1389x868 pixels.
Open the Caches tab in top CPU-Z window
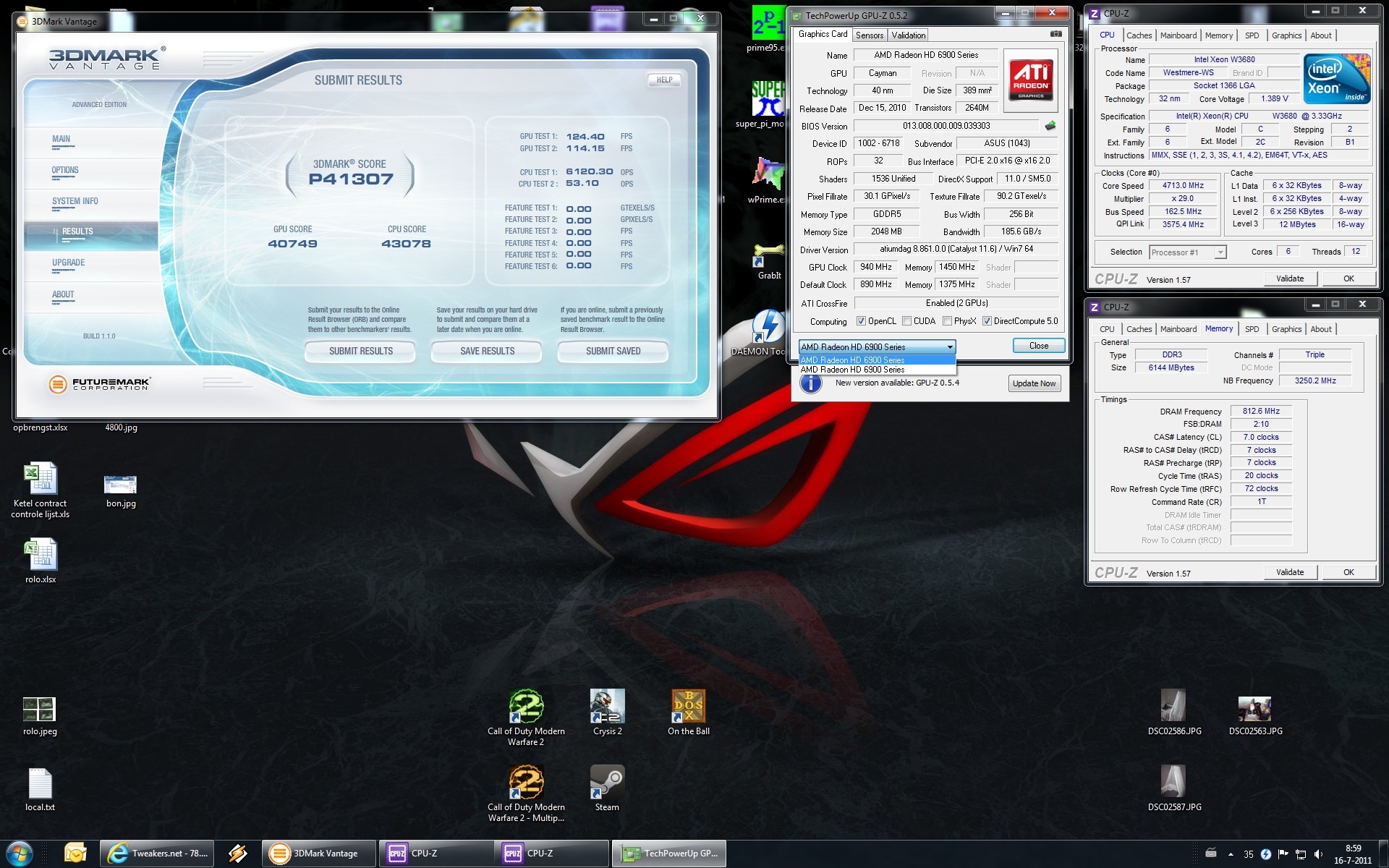pyautogui.click(x=1139, y=35)
